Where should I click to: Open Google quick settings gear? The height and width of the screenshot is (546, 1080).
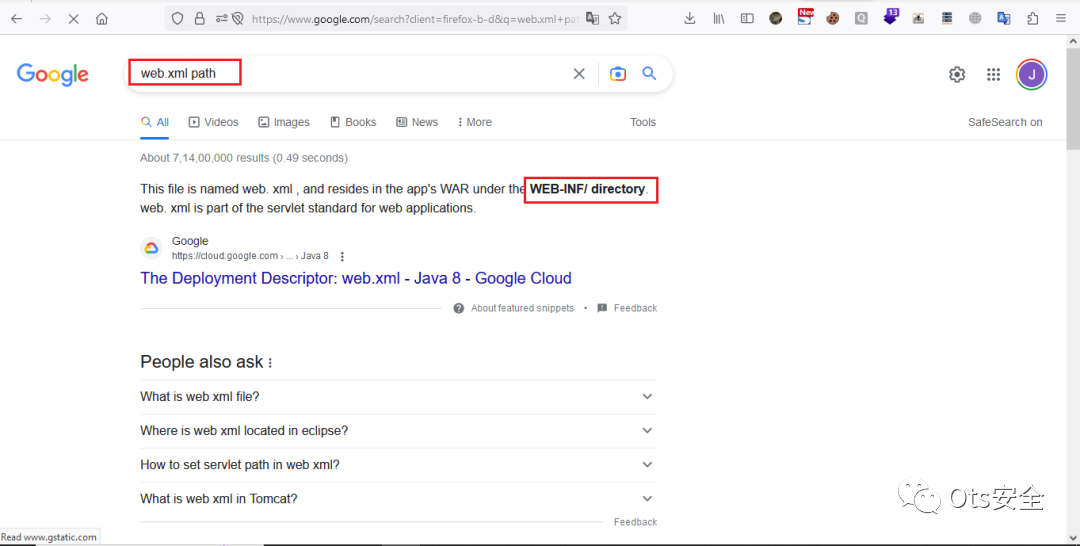(x=957, y=74)
